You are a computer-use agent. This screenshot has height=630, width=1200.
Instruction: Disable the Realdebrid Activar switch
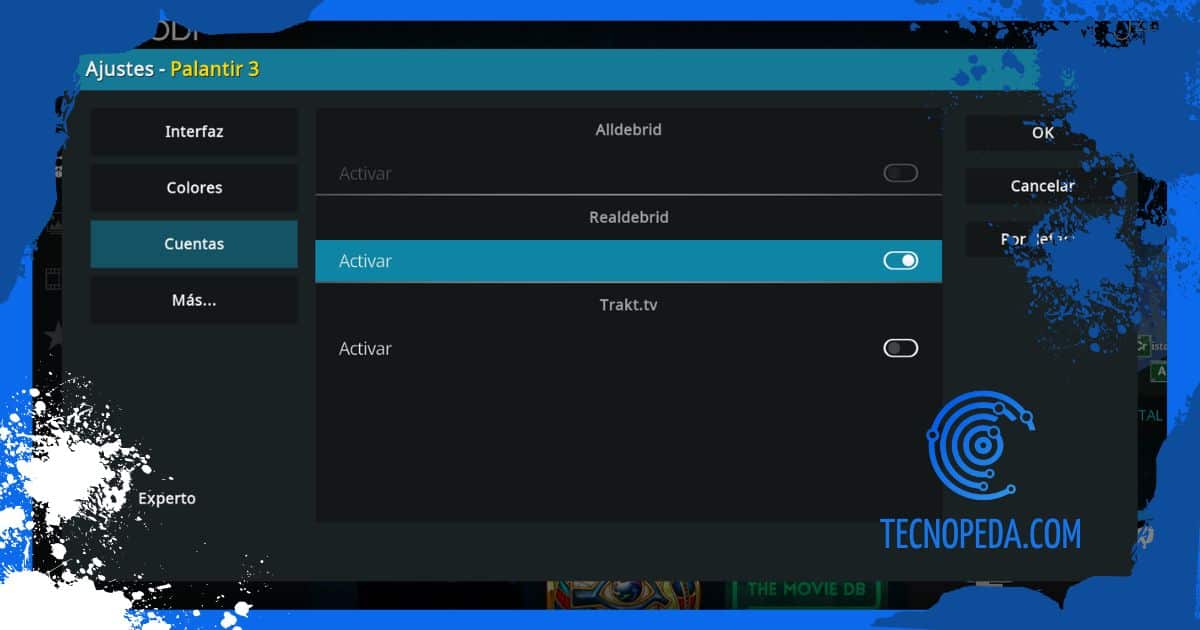900,261
